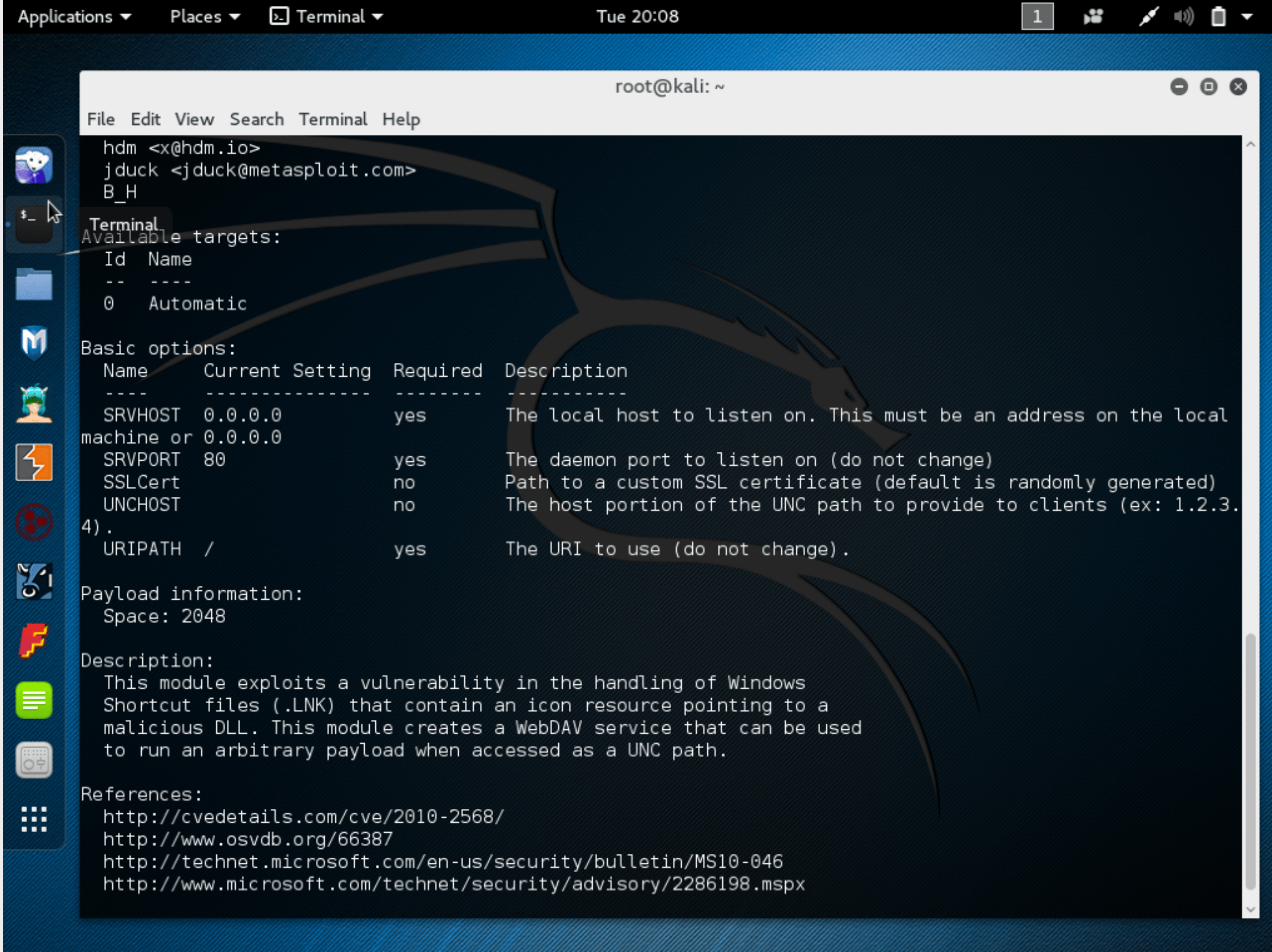Open the MS10-046 technet bulletin link

[443, 861]
